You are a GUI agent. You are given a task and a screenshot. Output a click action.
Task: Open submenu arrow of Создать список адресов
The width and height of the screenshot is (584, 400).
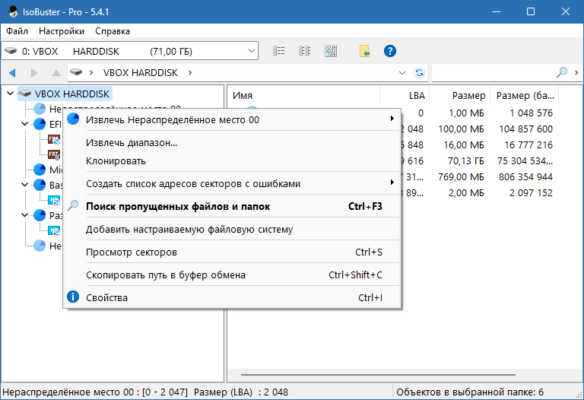[x=392, y=182]
